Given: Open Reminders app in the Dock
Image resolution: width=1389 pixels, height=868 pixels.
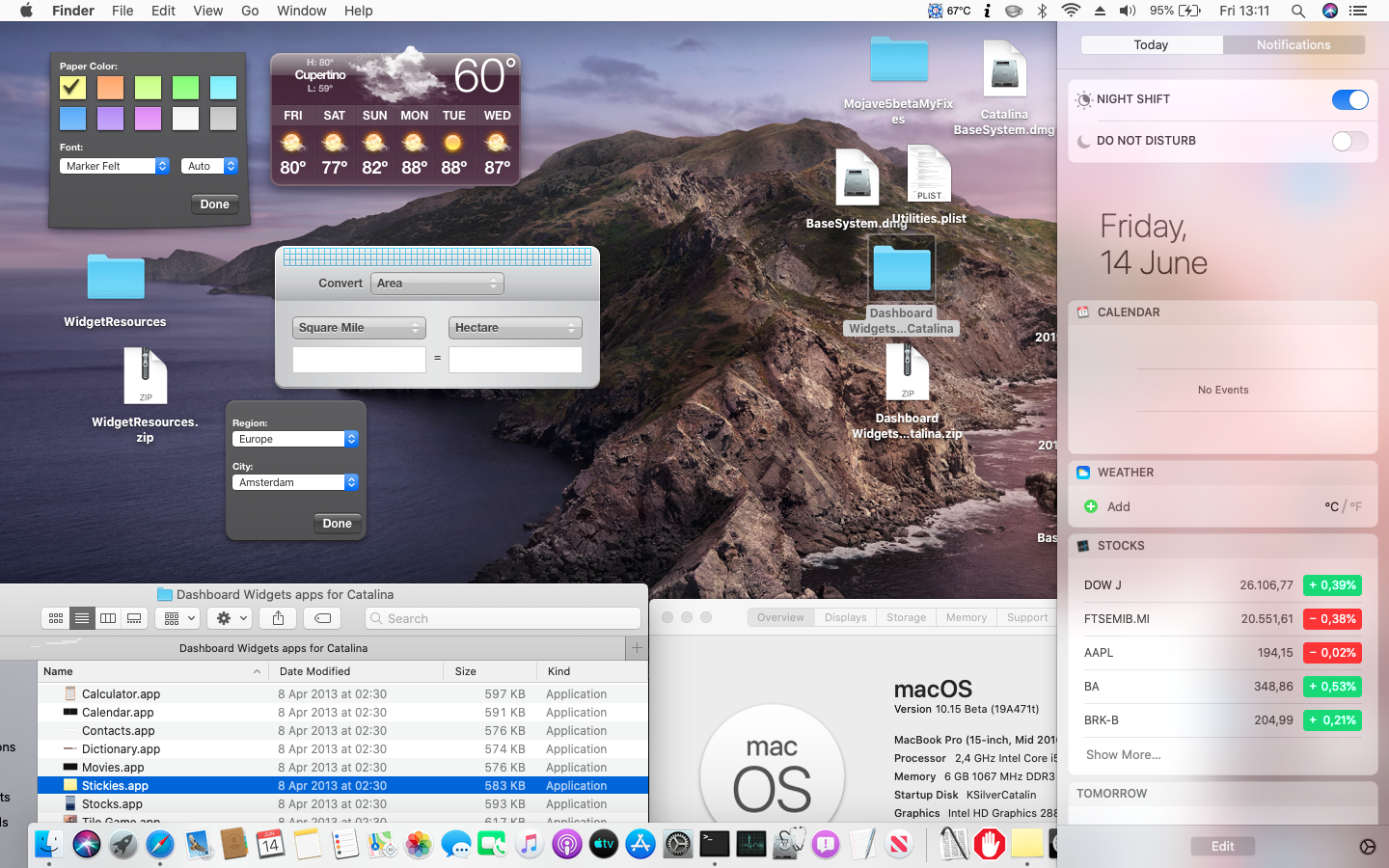Looking at the screenshot, I should coord(344,845).
